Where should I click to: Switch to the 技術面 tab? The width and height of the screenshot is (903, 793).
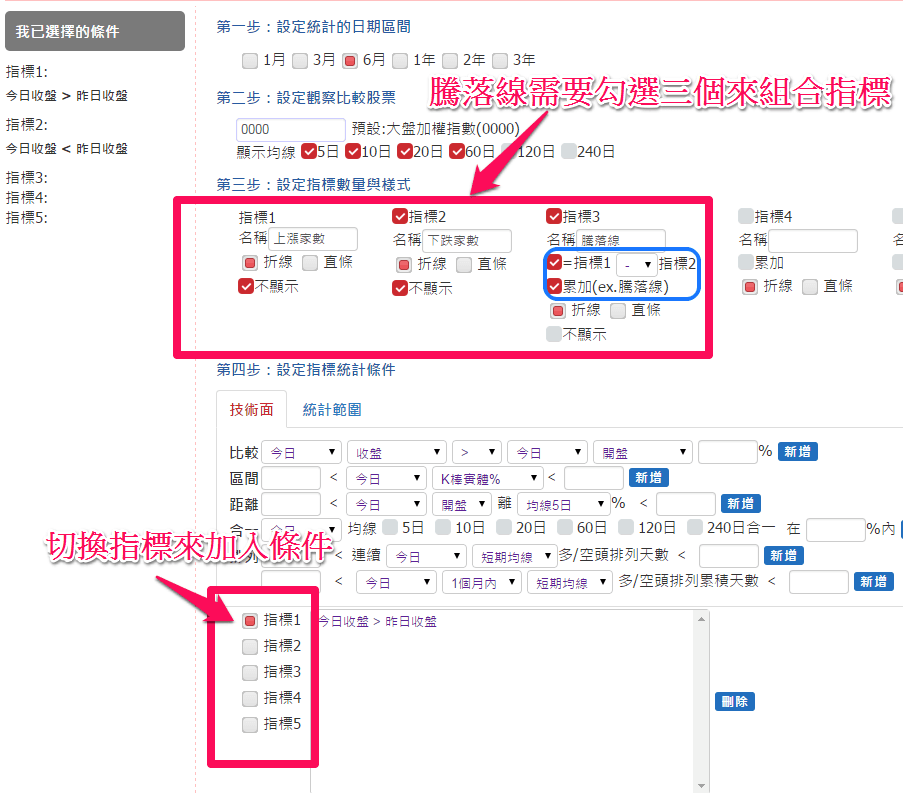[251, 409]
